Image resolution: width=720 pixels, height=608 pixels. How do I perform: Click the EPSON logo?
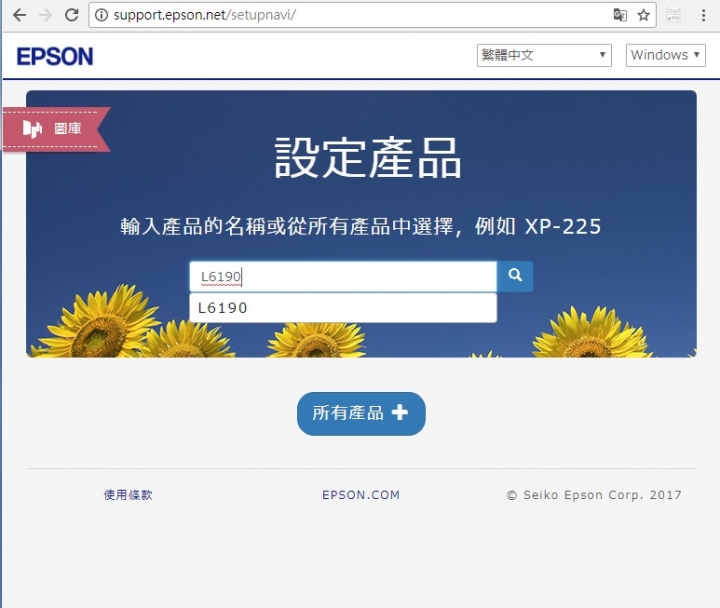[55, 56]
